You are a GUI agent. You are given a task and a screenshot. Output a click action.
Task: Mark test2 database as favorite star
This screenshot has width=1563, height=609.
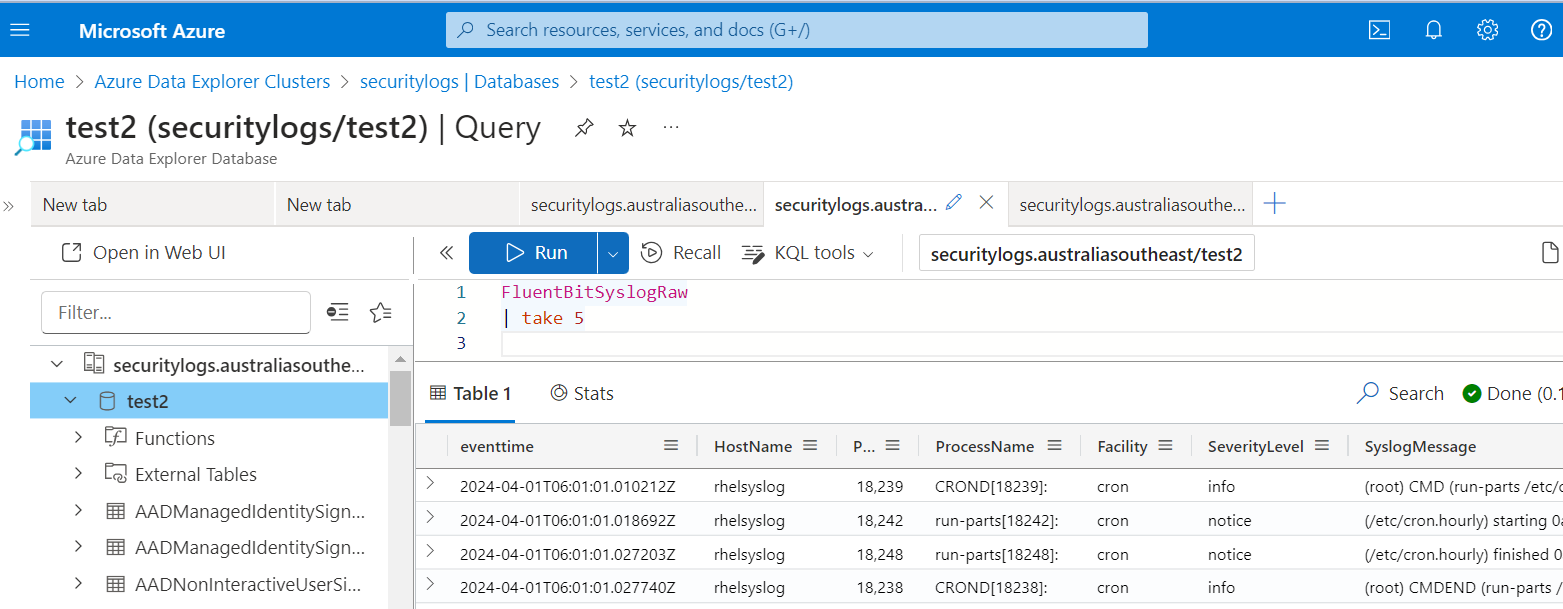(x=627, y=128)
